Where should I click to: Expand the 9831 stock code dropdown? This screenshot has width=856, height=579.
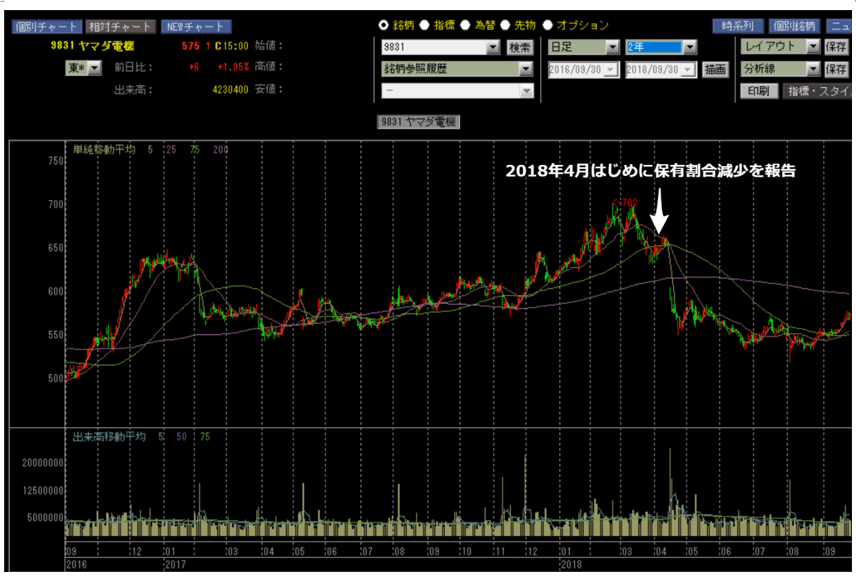[491, 47]
